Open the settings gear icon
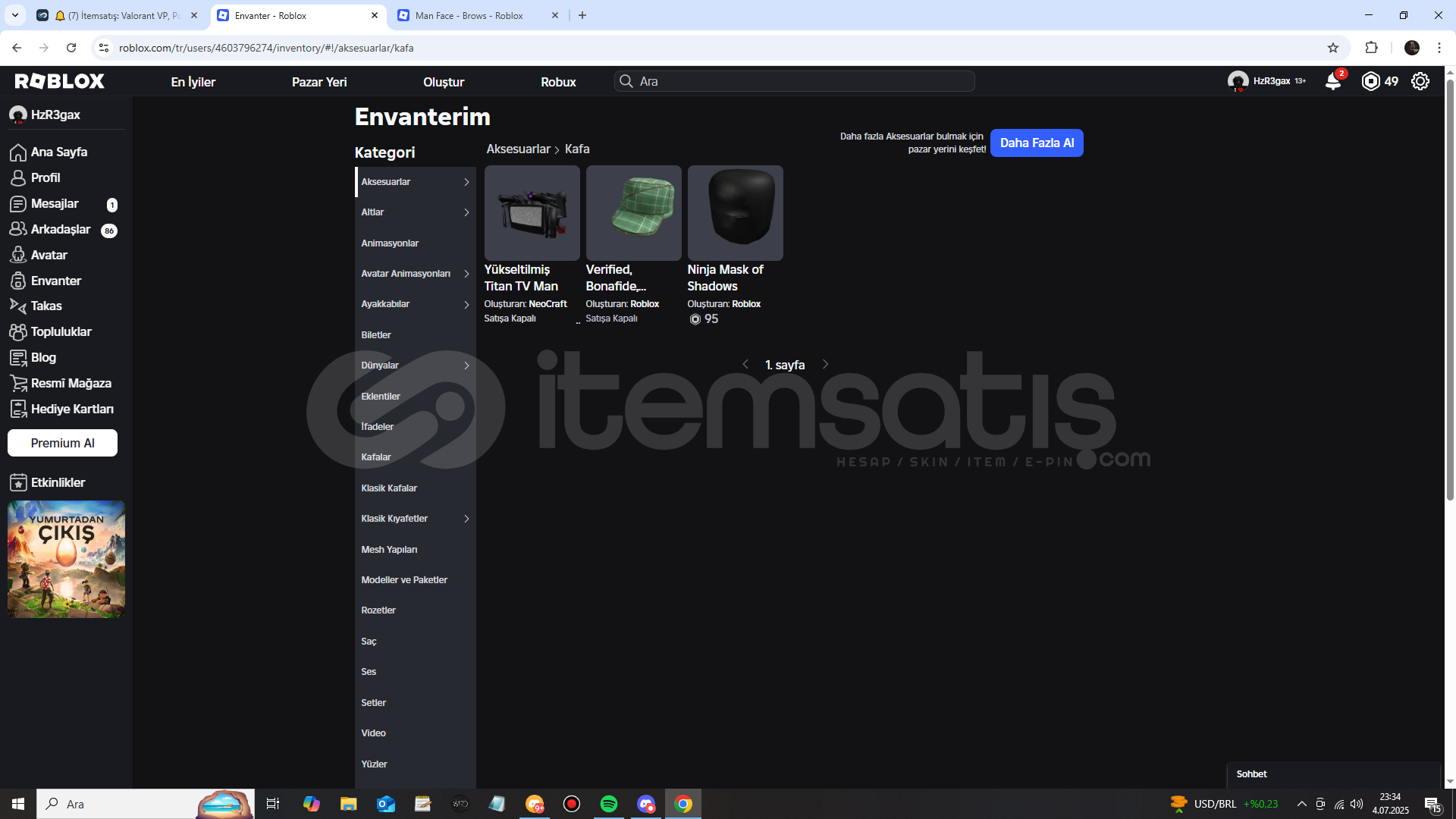This screenshot has height=819, width=1456. [x=1420, y=81]
